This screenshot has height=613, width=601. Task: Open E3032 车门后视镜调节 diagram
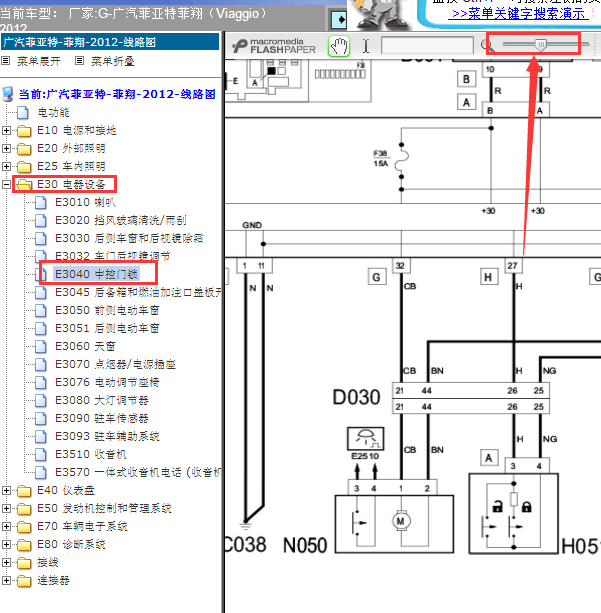113,256
